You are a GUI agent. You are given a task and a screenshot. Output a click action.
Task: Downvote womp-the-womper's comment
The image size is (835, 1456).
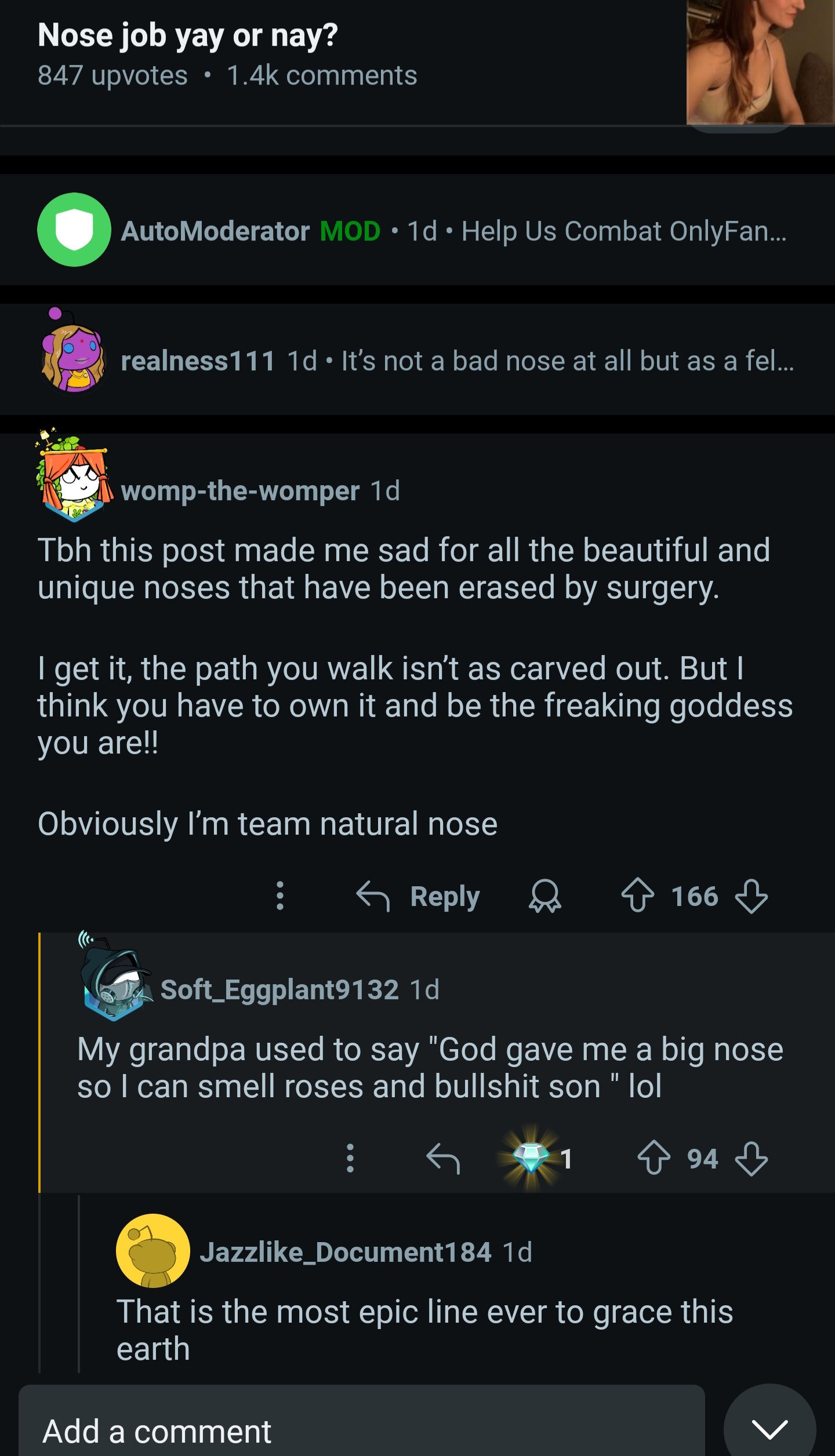[x=752, y=896]
